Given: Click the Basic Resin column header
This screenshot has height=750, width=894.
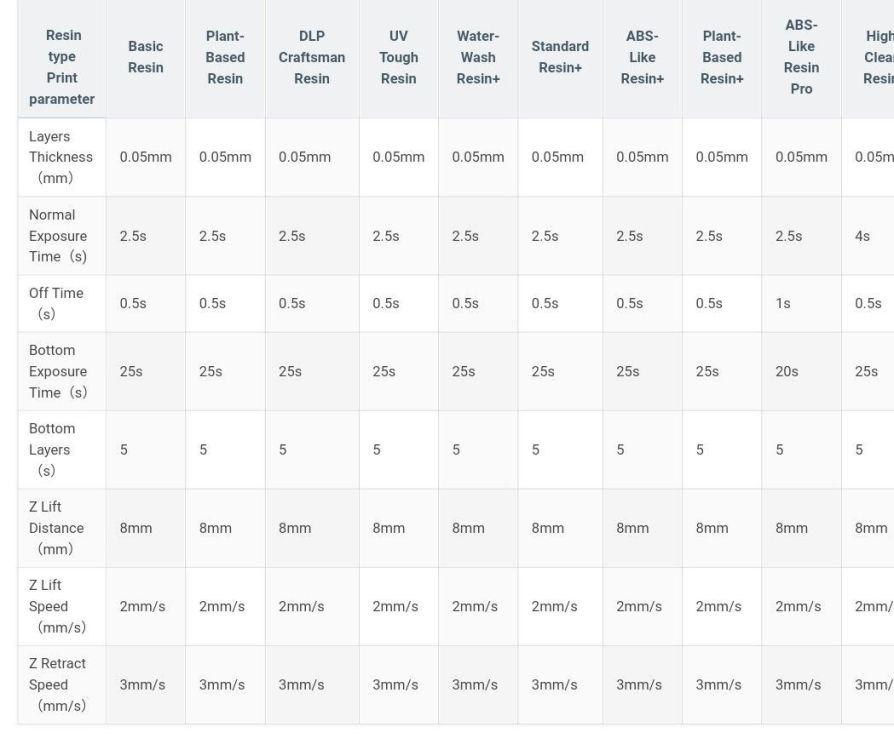Looking at the screenshot, I should pos(146,57).
